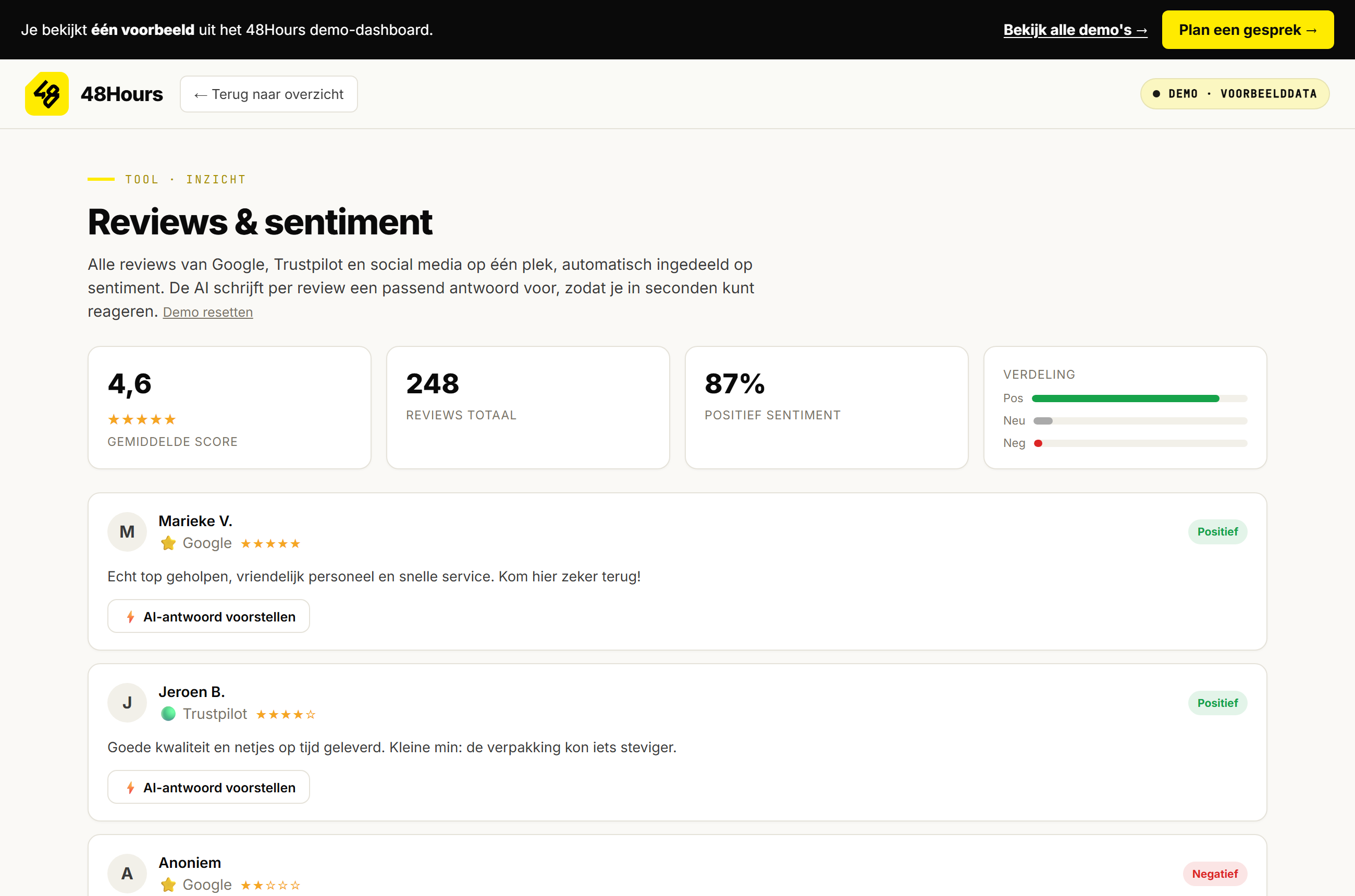Click the 248 reviews total value
The width and height of the screenshot is (1355, 896).
click(433, 383)
